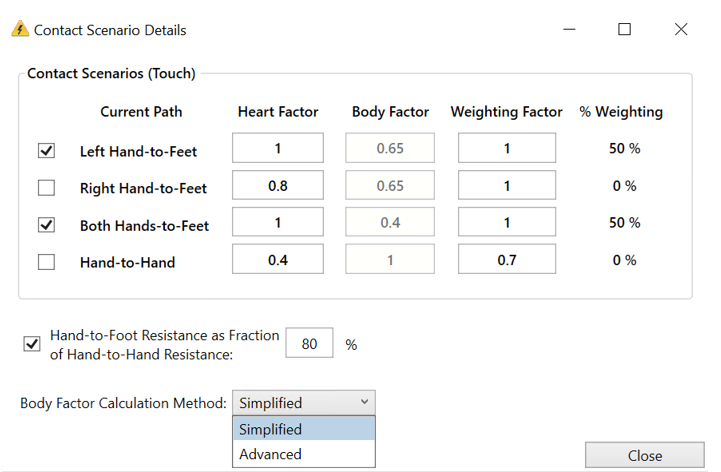Uncheck the Both Hands-to-Feet scenario
The image size is (721, 472).
tap(46, 225)
